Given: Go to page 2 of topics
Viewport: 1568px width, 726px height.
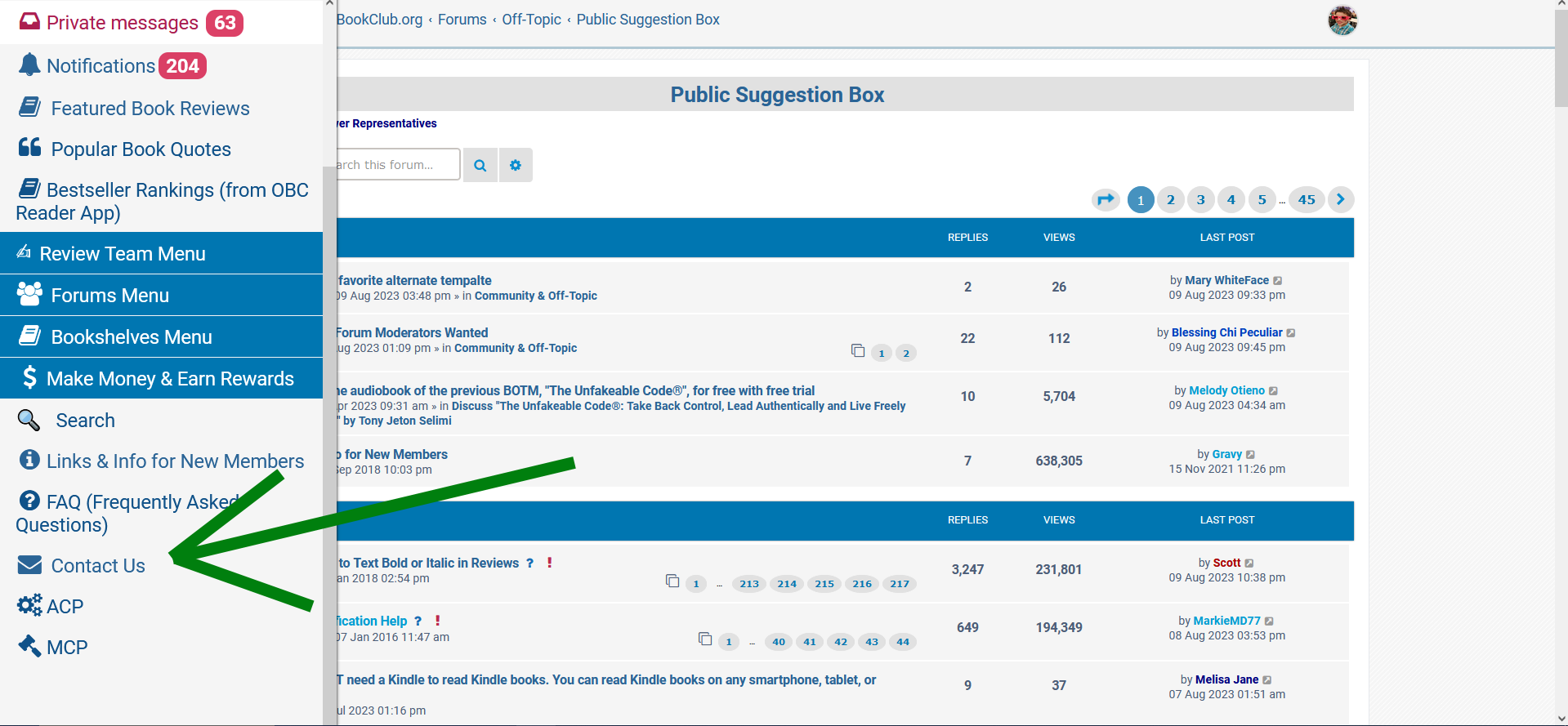Looking at the screenshot, I should point(1171,199).
